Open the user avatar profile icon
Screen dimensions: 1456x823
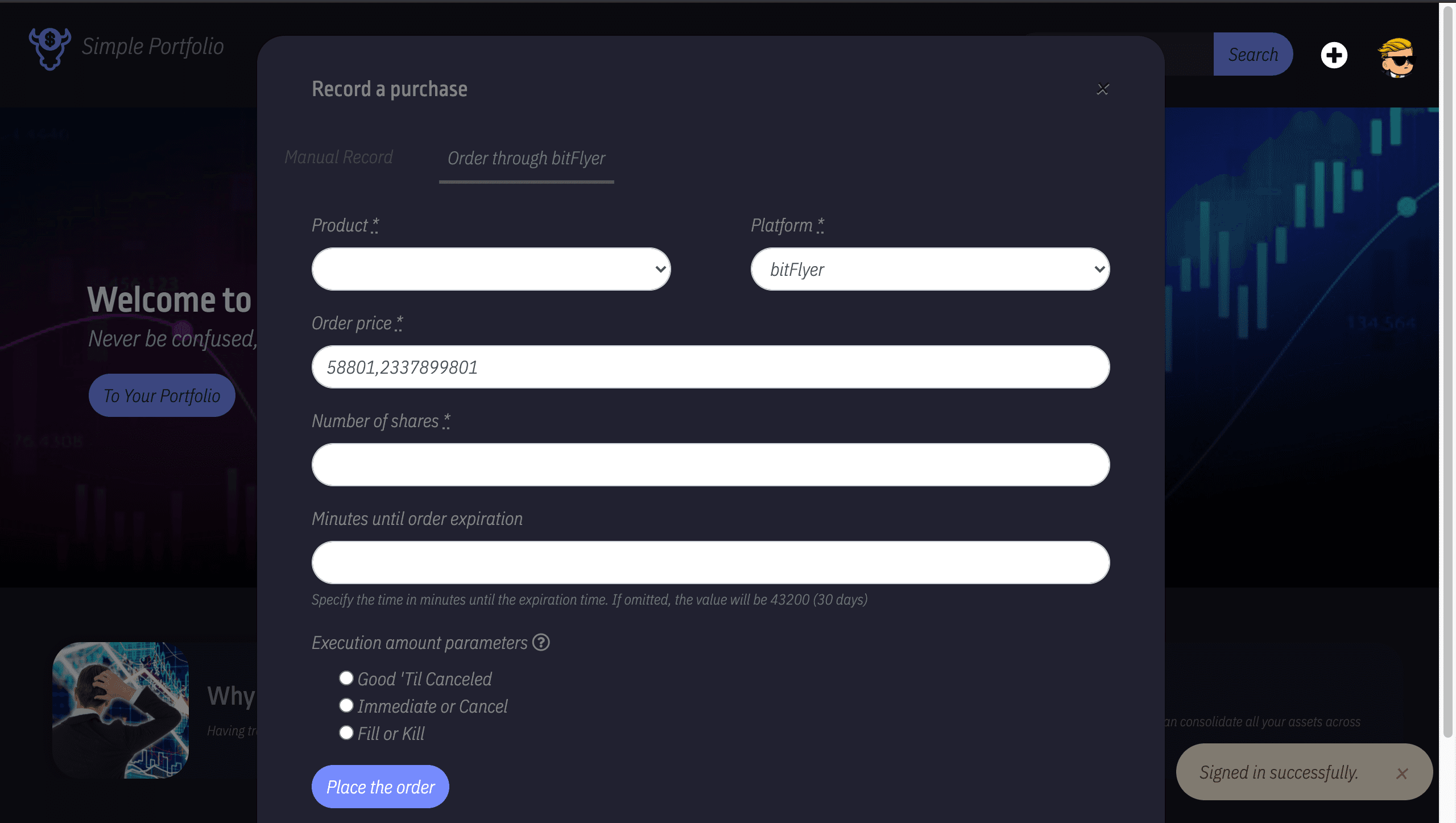(x=1396, y=57)
